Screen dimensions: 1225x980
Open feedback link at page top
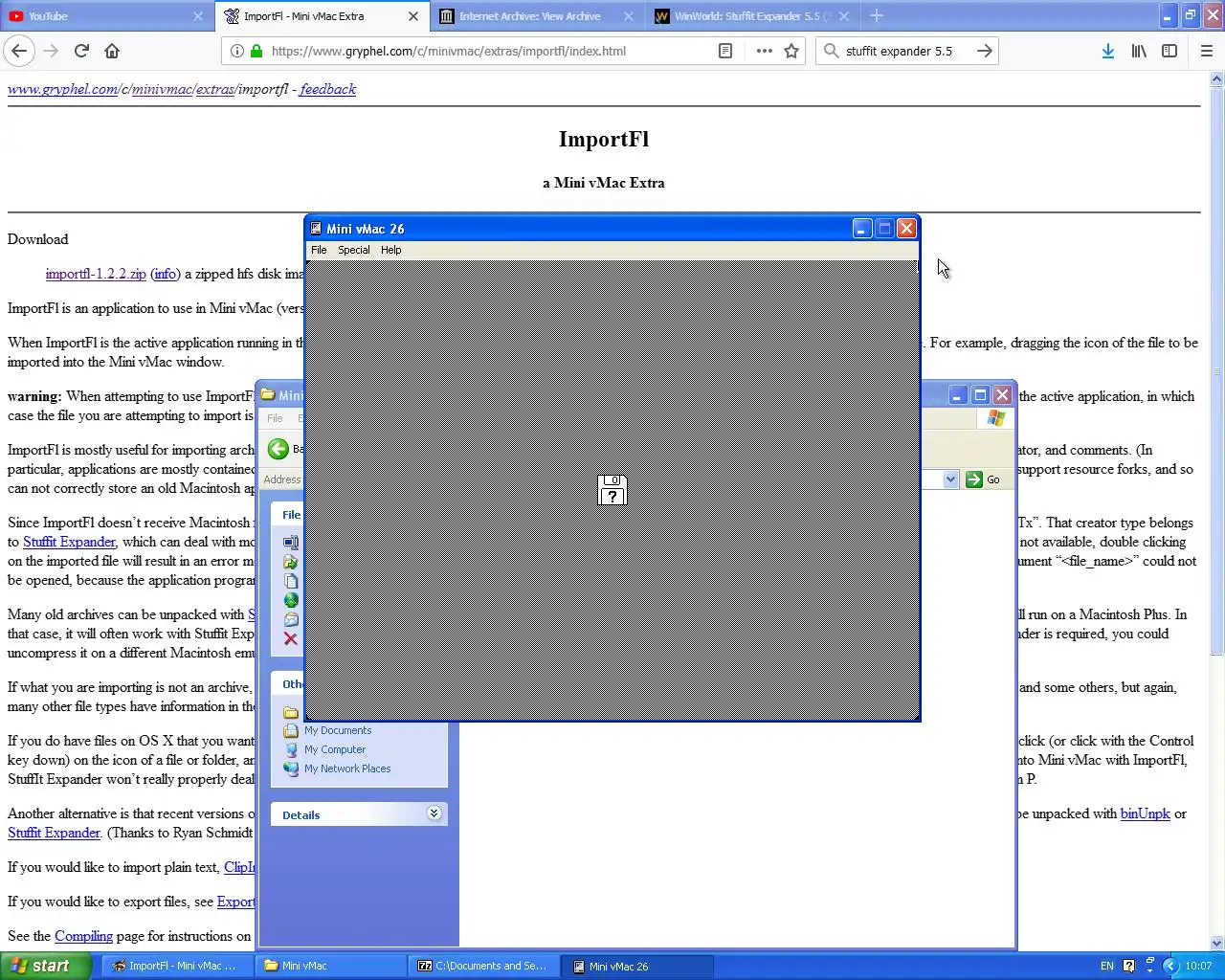click(x=327, y=89)
